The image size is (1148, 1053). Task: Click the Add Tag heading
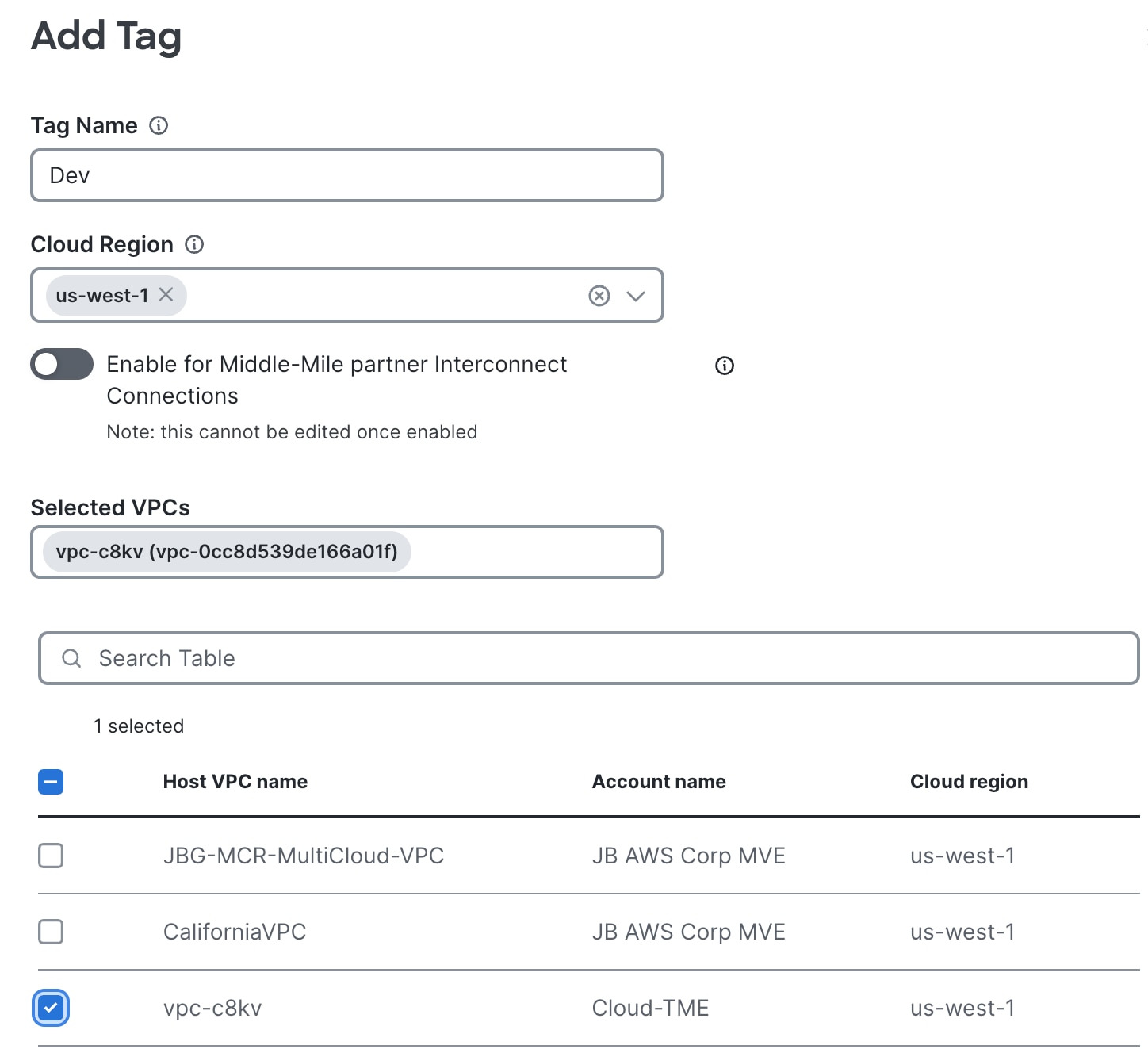(x=106, y=36)
